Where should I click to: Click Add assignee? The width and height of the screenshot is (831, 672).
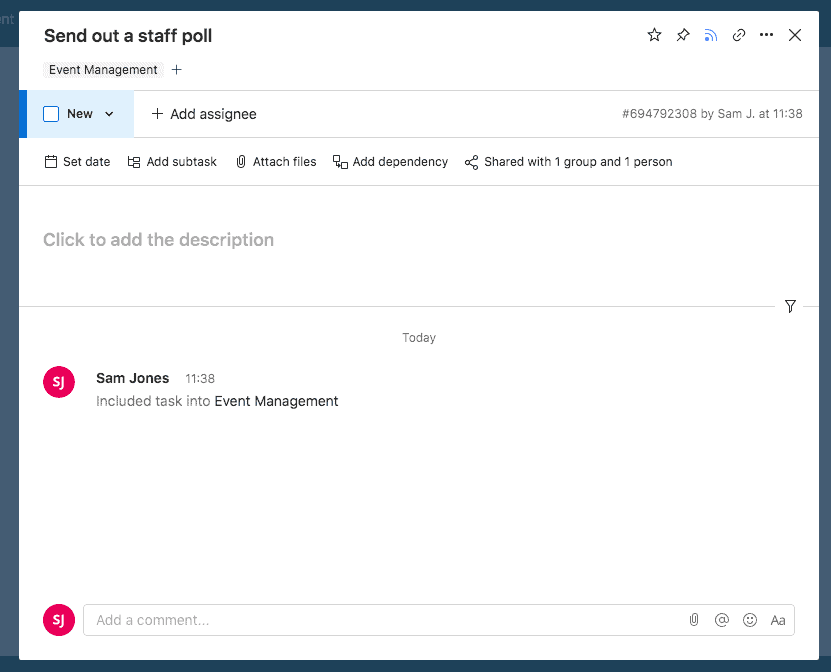pyautogui.click(x=204, y=114)
